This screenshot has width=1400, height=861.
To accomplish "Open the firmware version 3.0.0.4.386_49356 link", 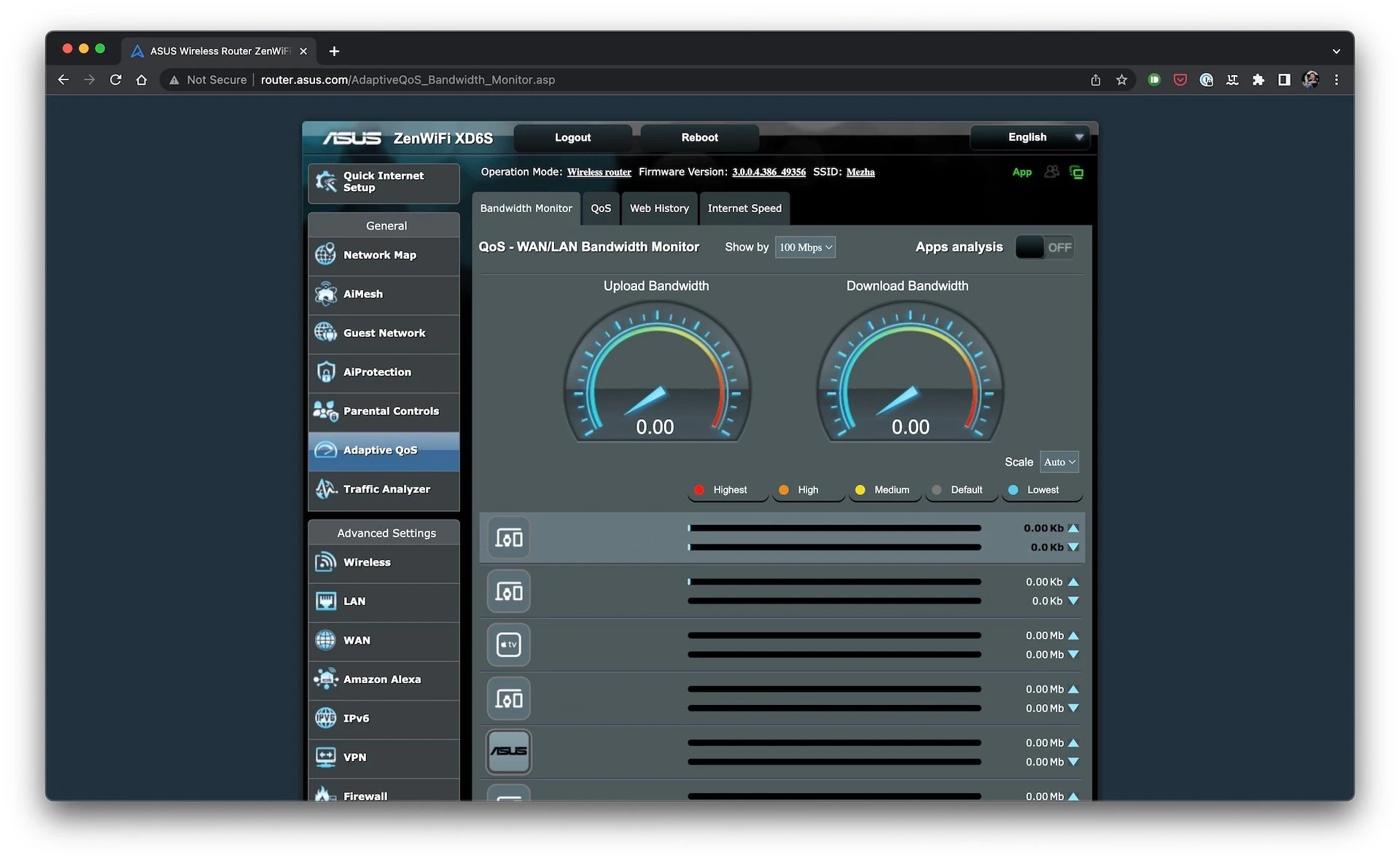I will click(769, 172).
